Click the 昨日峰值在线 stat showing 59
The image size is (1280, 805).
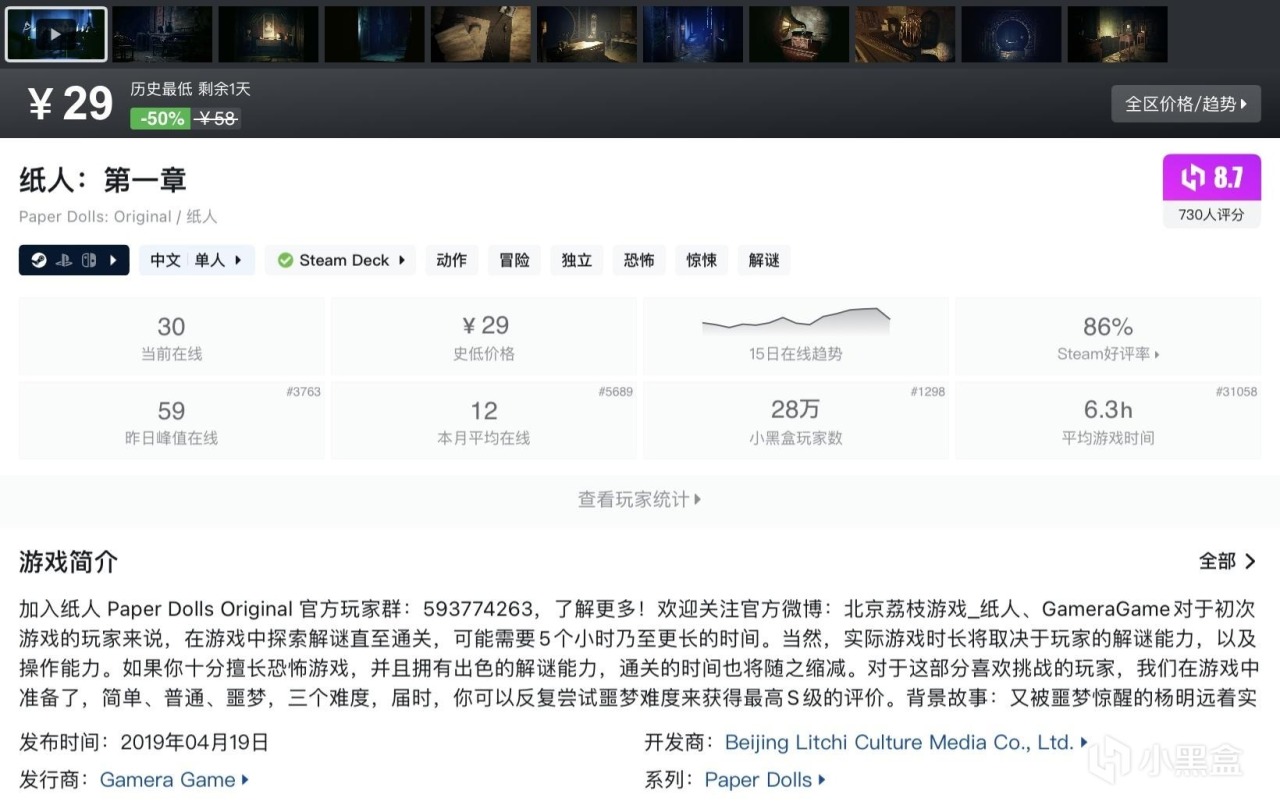(x=172, y=421)
